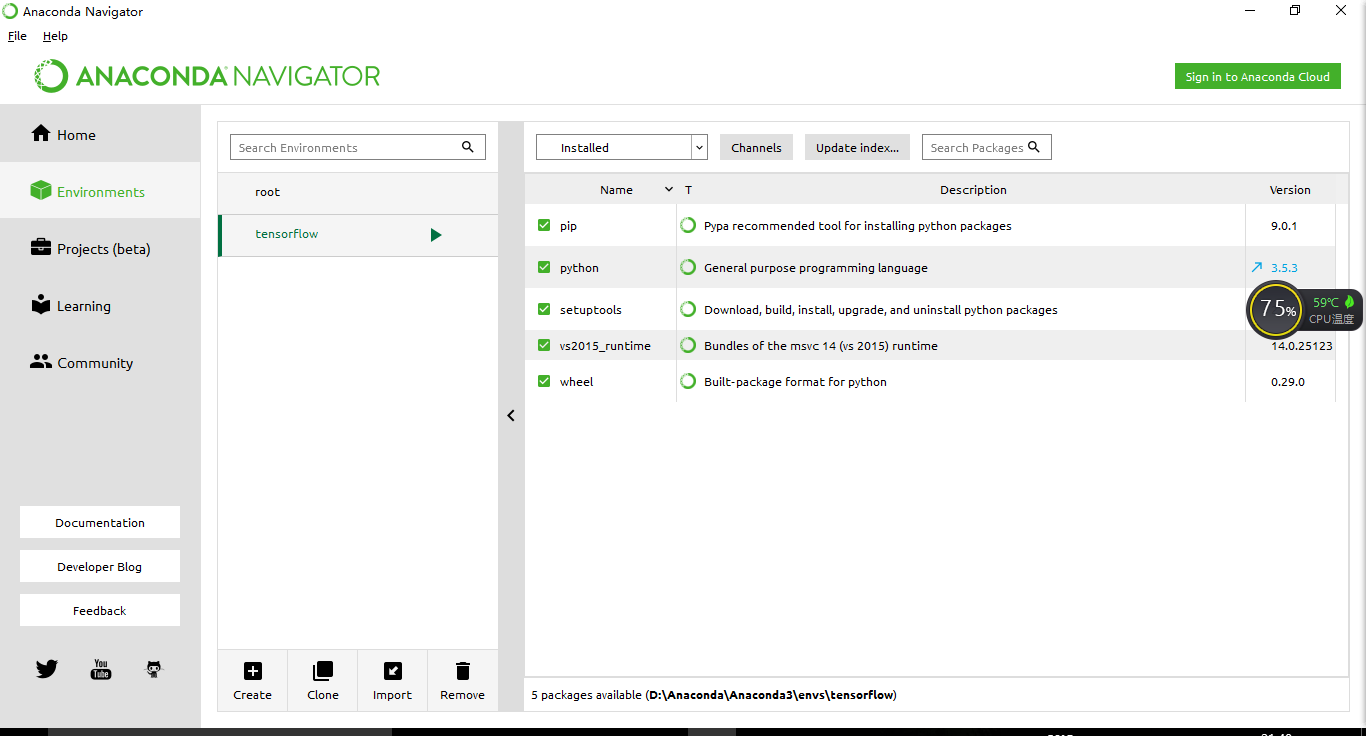
Task: Click the update arrow beside python 3.5.3
Action: 1257,267
